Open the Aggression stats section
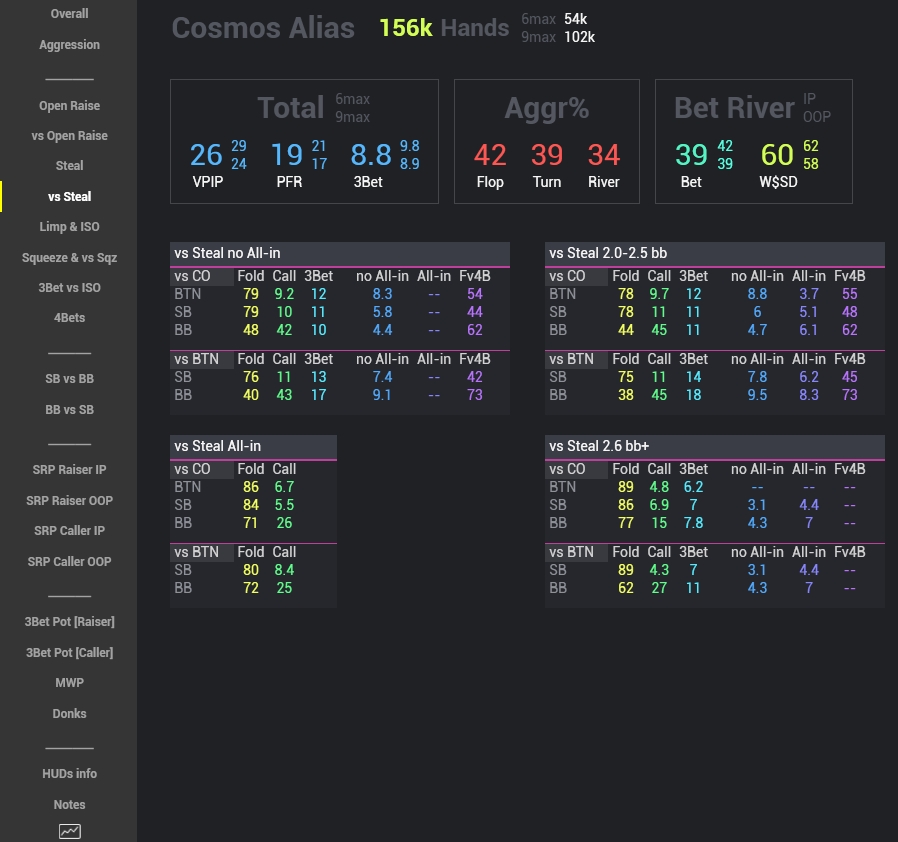 [69, 44]
